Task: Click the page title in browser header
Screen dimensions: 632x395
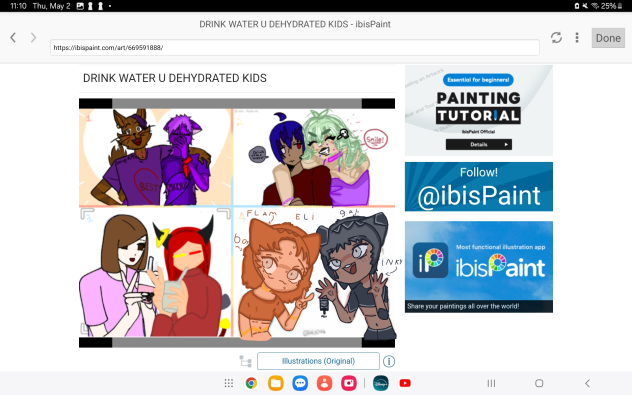Action: pyautogui.click(x=295, y=24)
